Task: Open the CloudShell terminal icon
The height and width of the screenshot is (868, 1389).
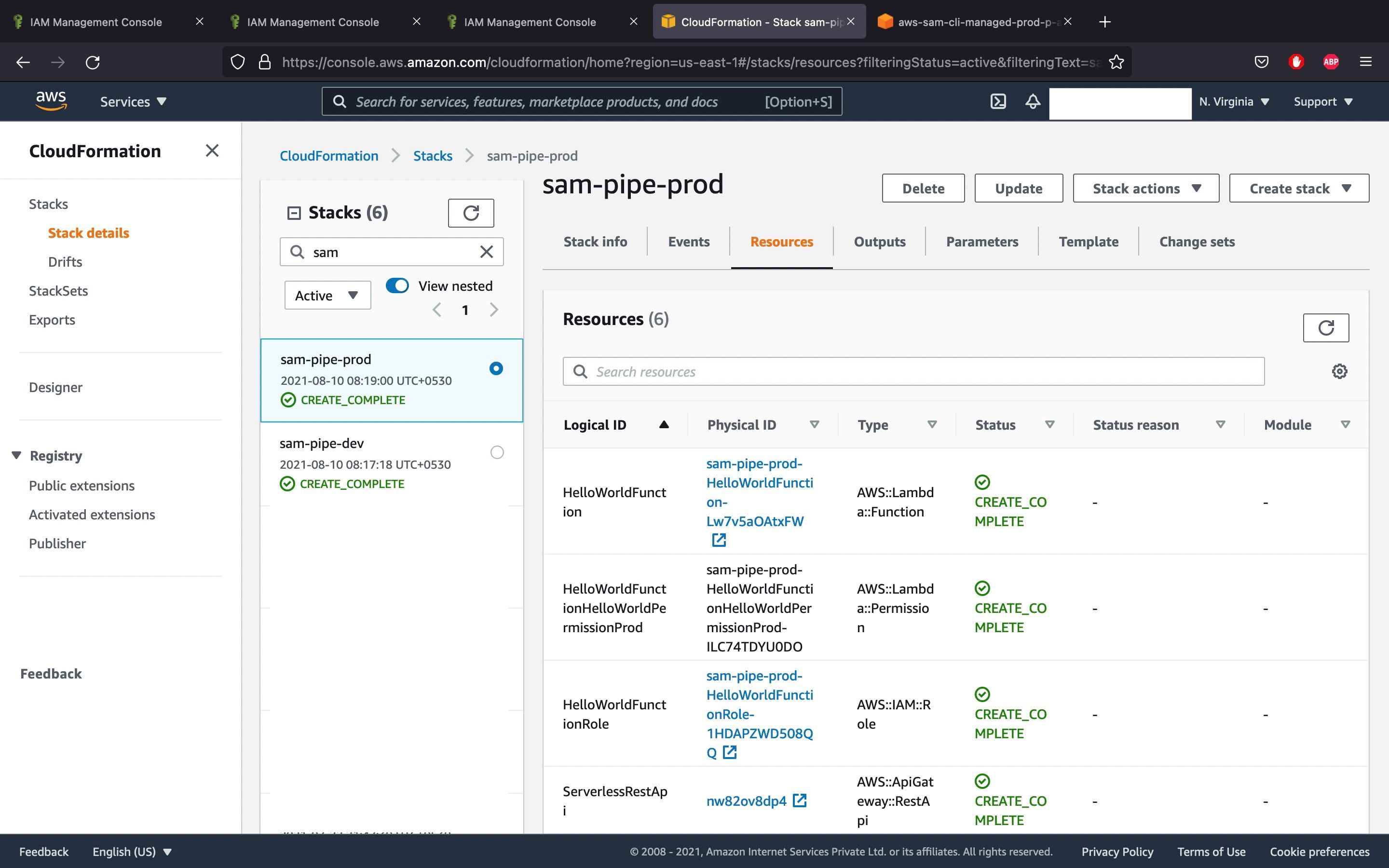Action: pyautogui.click(x=998, y=102)
